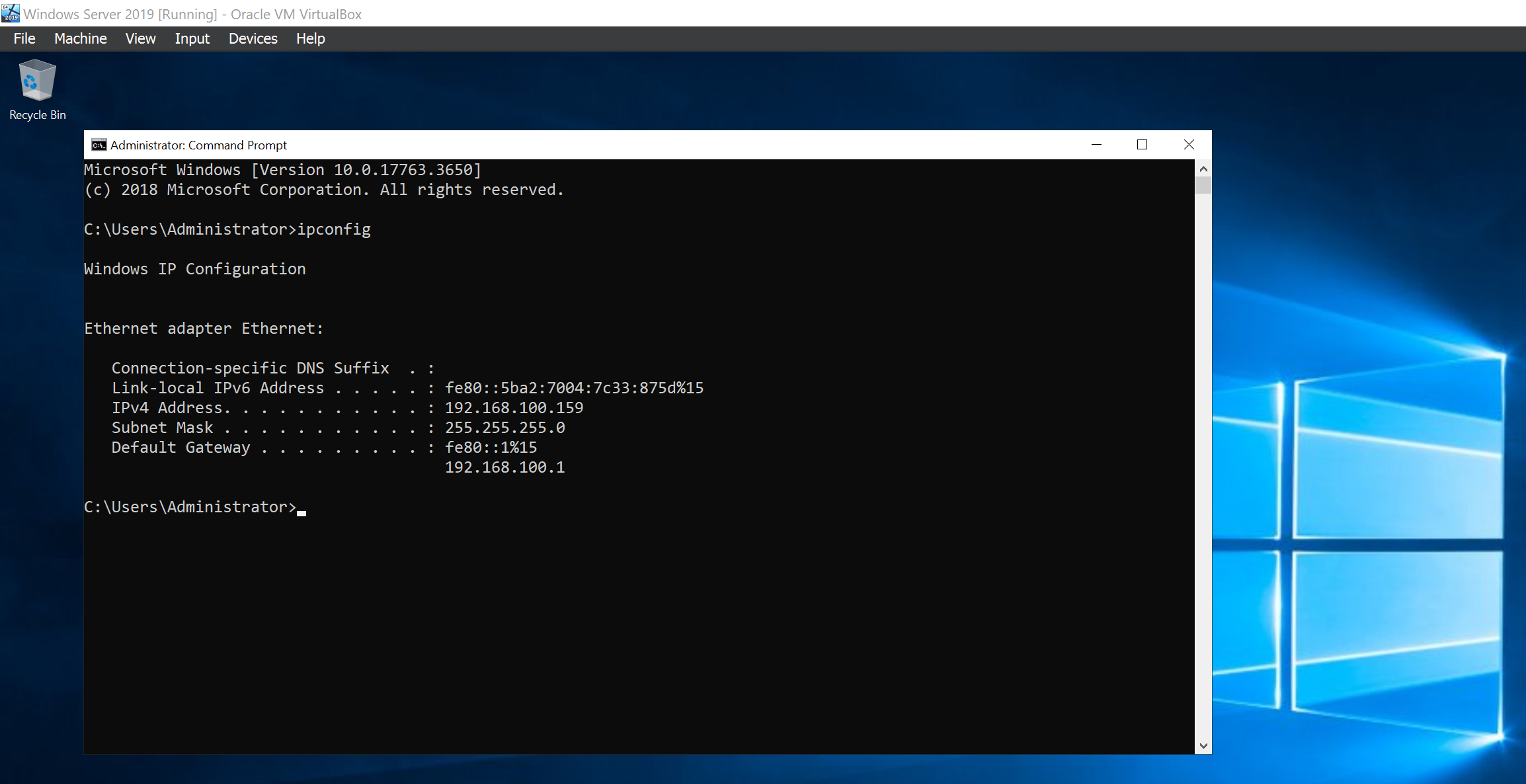Click the Command Prompt scrollbar thumb
Image resolution: width=1526 pixels, height=784 pixels.
[1203, 186]
